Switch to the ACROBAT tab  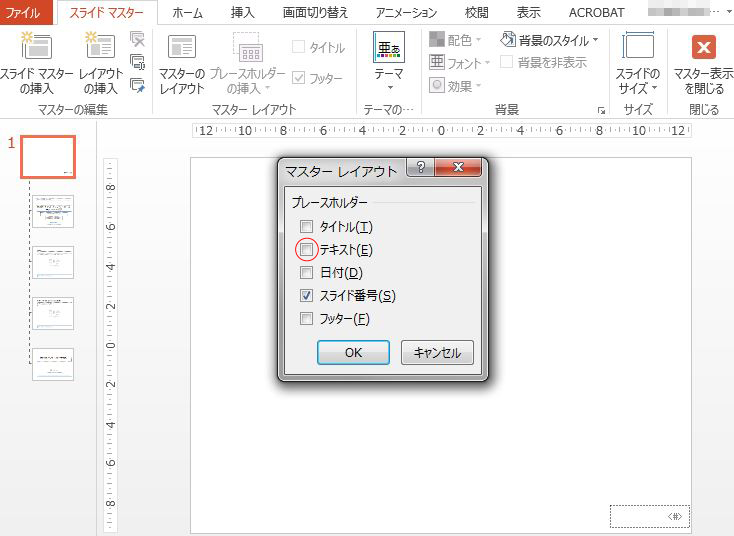596,13
